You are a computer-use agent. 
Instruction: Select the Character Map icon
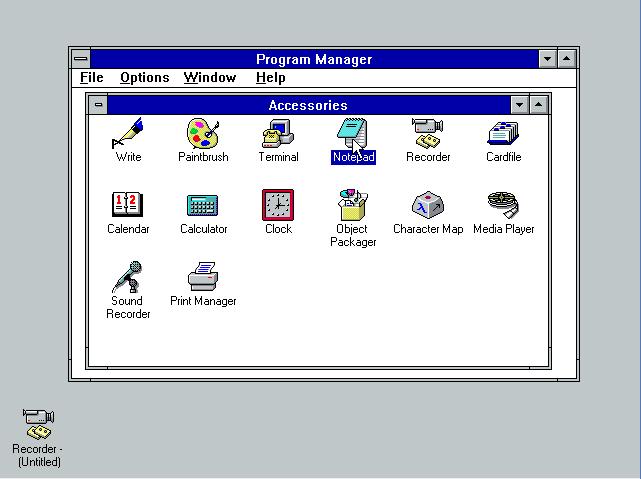click(x=428, y=205)
